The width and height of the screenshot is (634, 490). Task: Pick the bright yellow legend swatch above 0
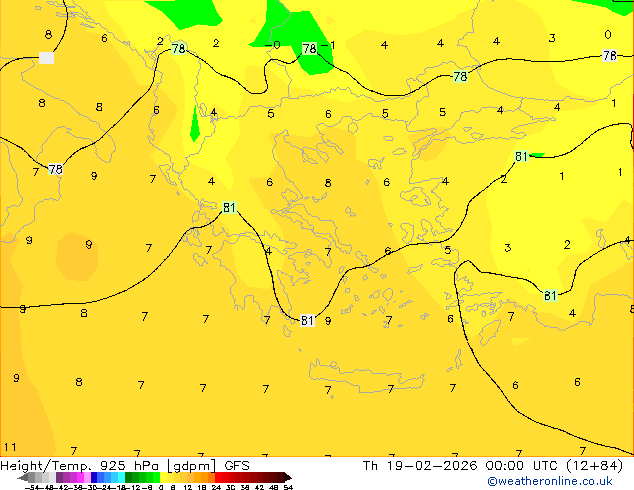[x=164, y=477]
